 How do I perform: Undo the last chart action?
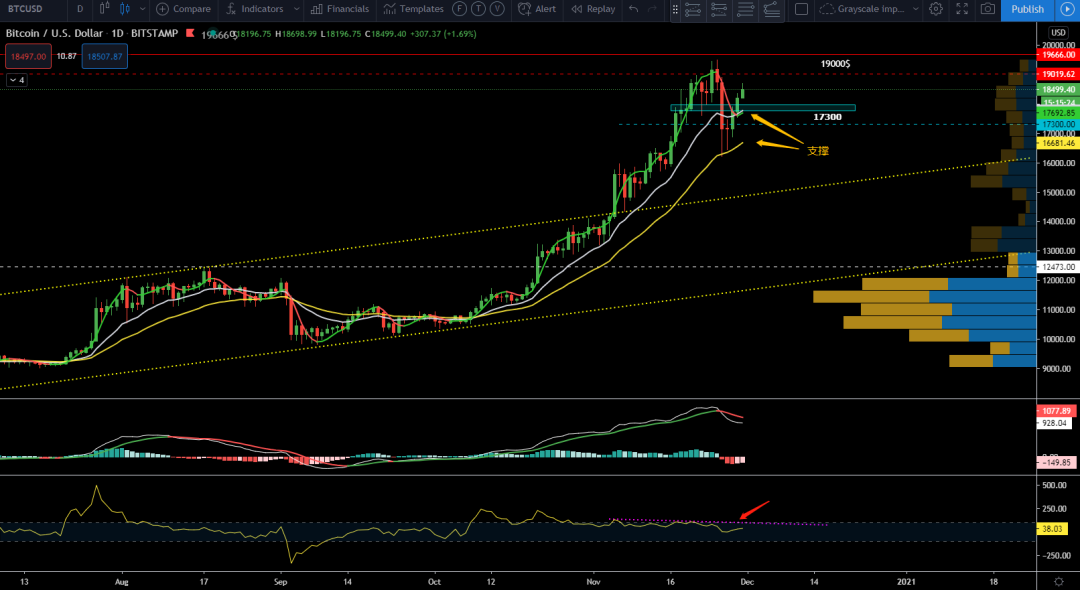point(633,9)
